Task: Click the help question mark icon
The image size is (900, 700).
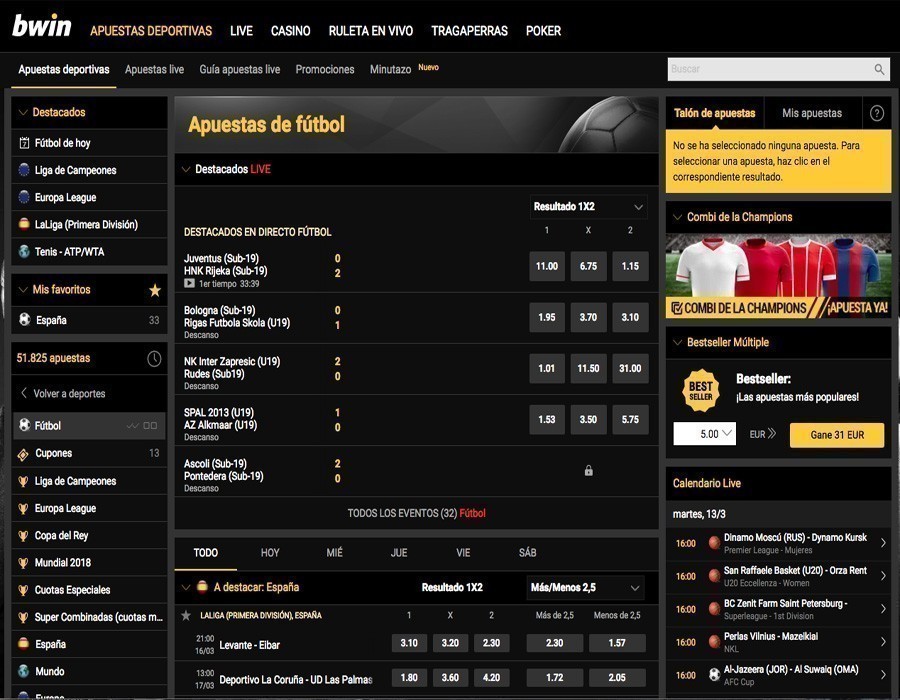Action: click(877, 112)
